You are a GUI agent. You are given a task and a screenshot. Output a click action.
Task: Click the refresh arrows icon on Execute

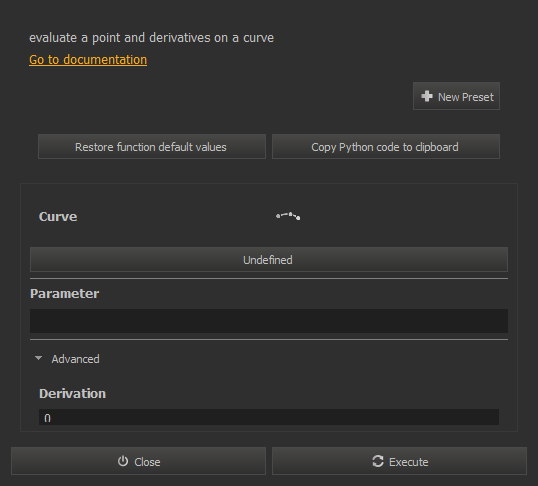point(378,461)
